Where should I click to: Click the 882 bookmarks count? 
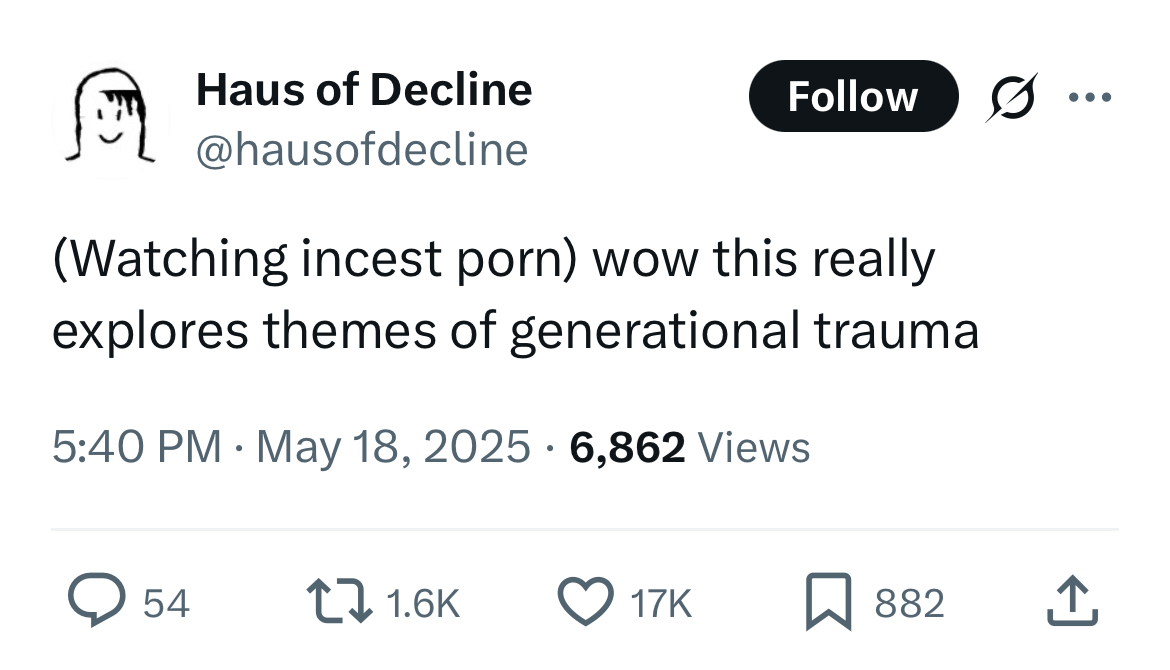[910, 603]
